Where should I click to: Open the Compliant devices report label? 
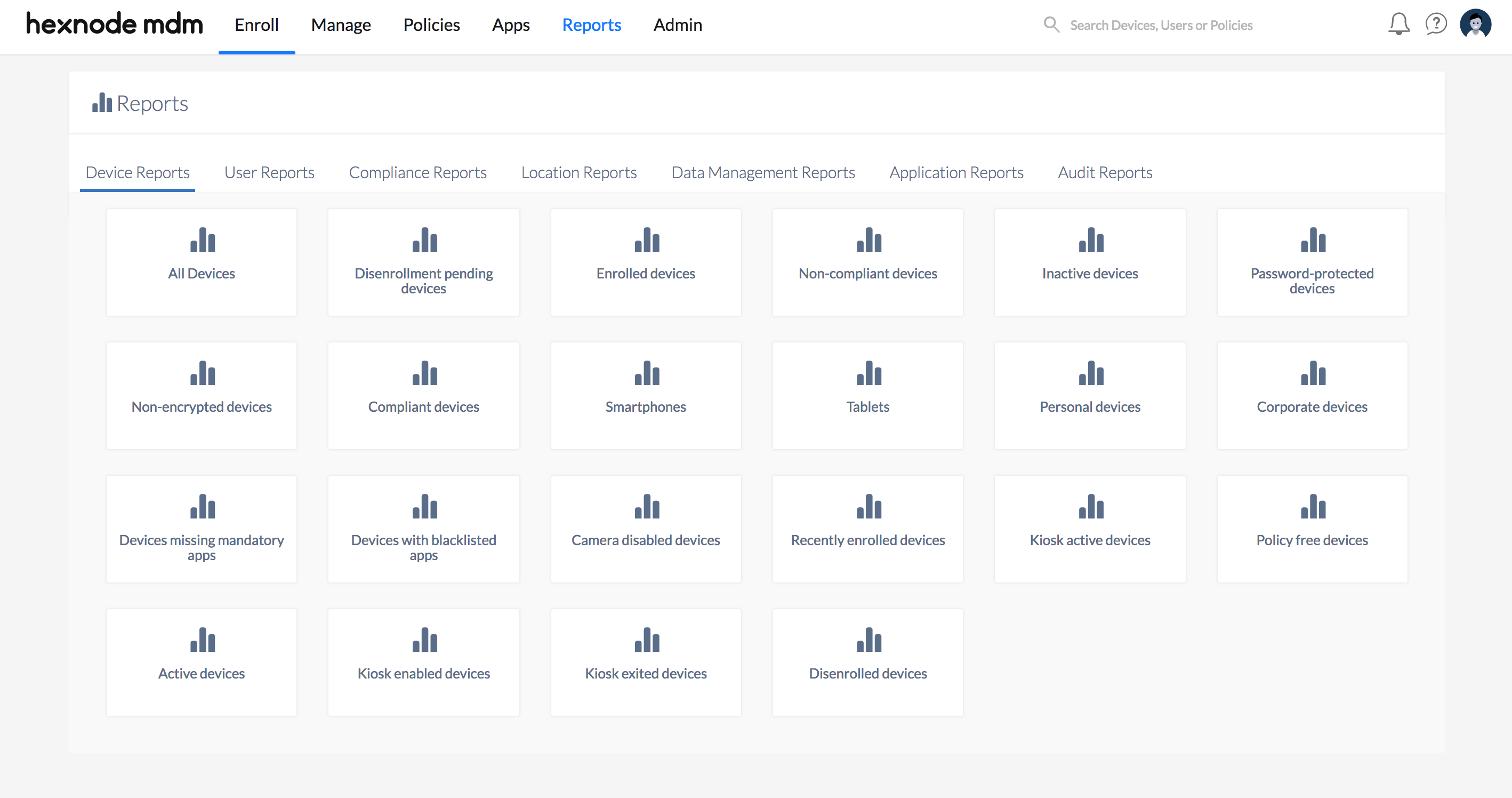423,407
